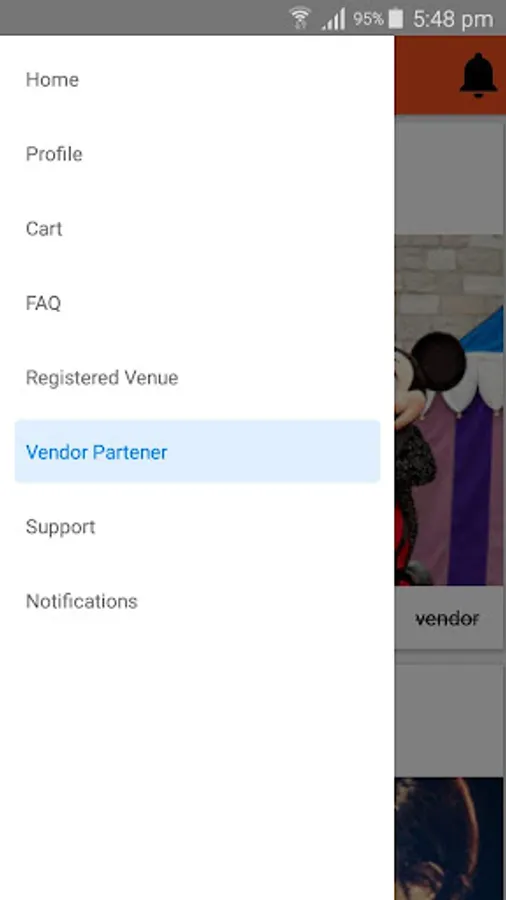Tap the battery icon in status bar
Image resolution: width=506 pixels, height=900 pixels.
point(395,18)
